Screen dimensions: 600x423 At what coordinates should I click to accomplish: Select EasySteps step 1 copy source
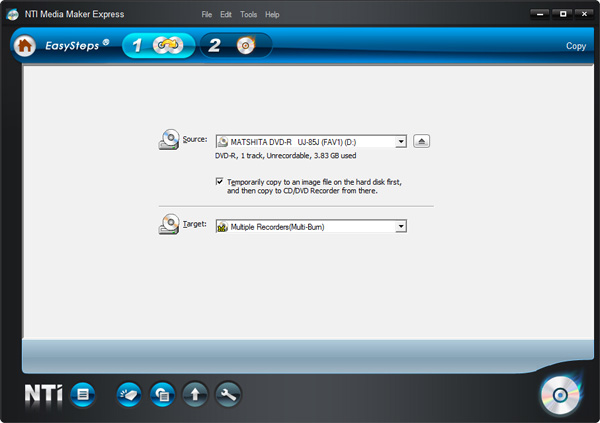158,46
